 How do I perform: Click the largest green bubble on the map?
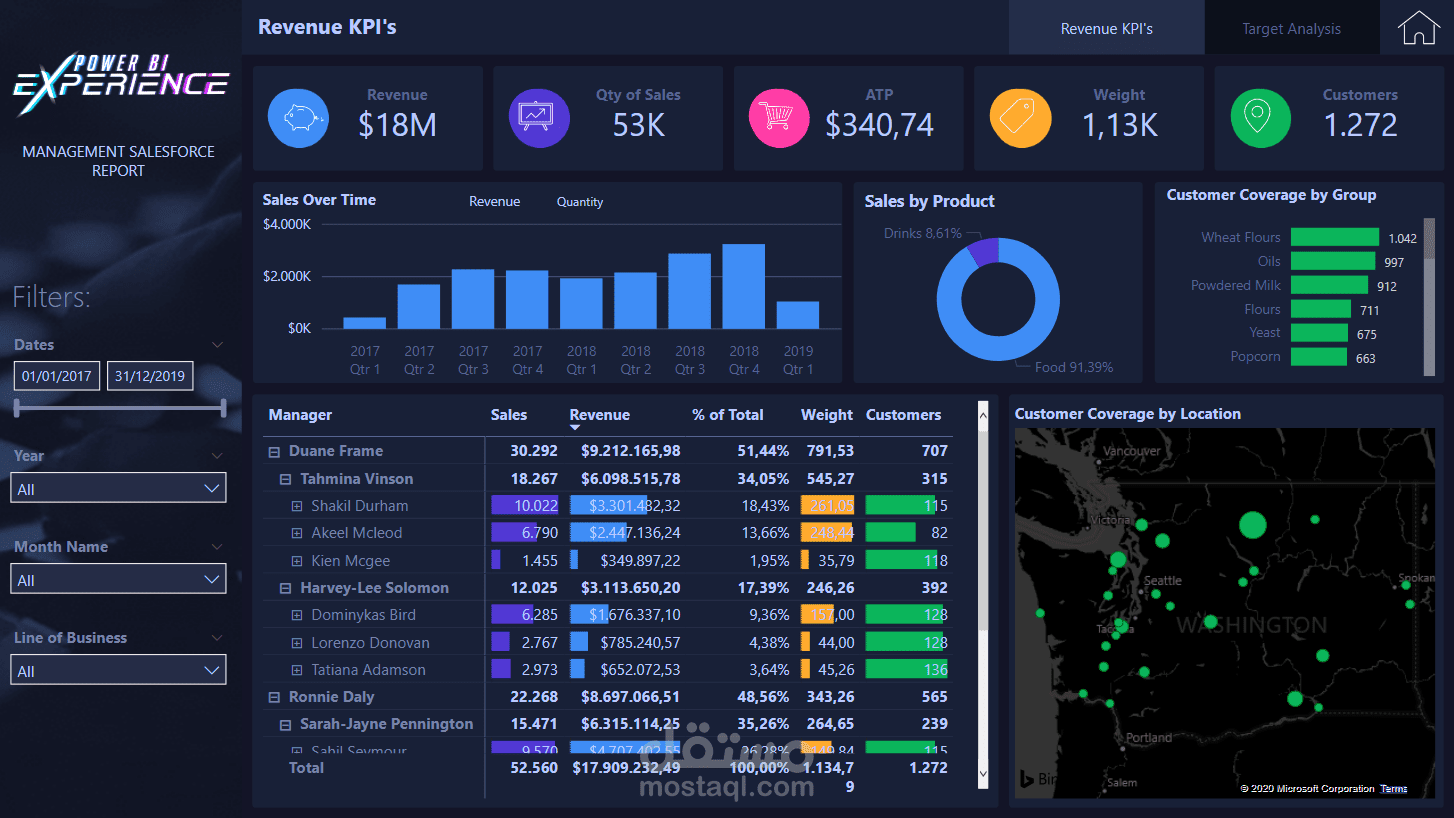tap(1252, 524)
